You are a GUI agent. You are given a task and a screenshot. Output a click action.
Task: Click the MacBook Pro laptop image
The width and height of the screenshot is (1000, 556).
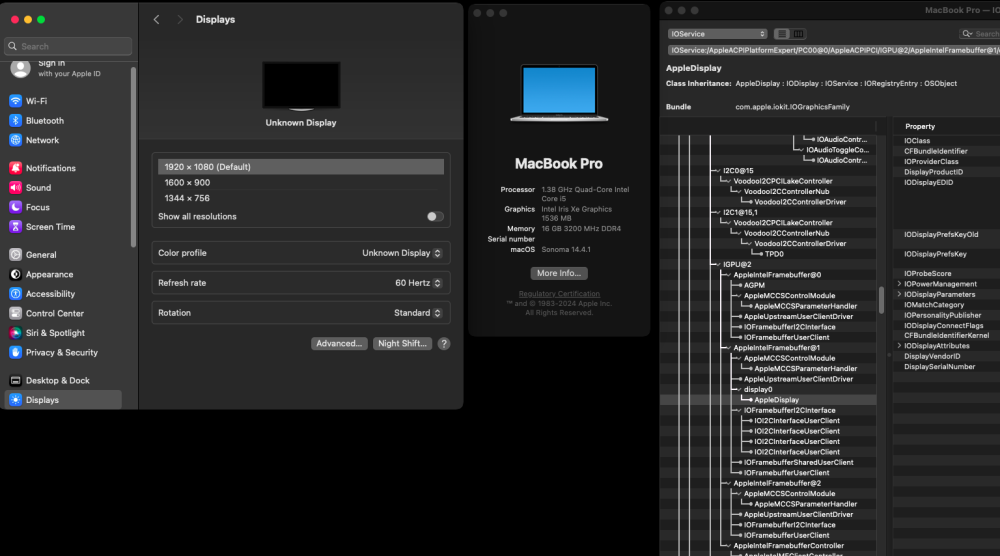(559, 93)
